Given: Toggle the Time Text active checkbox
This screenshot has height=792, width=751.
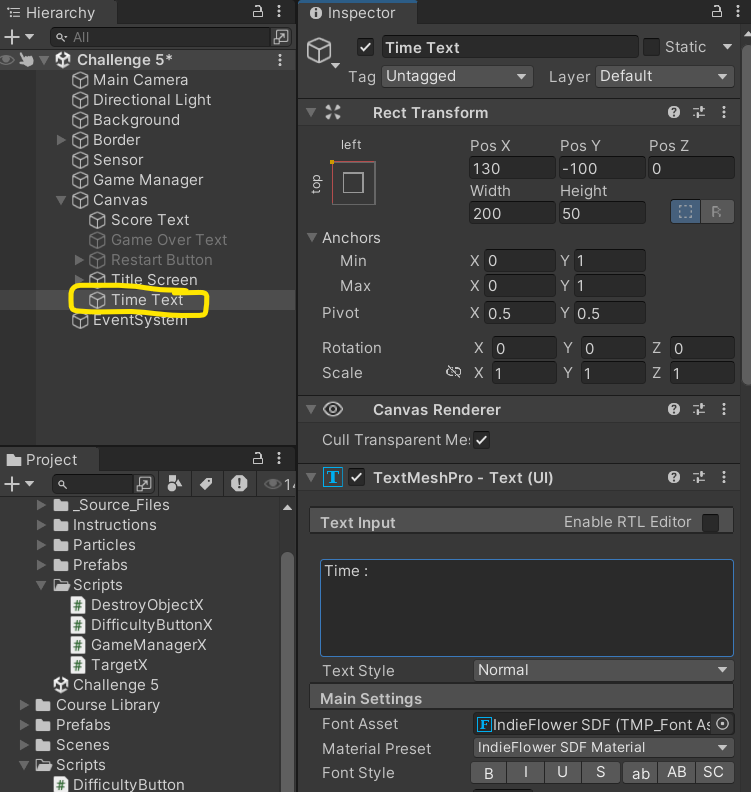Looking at the screenshot, I should 365,47.
